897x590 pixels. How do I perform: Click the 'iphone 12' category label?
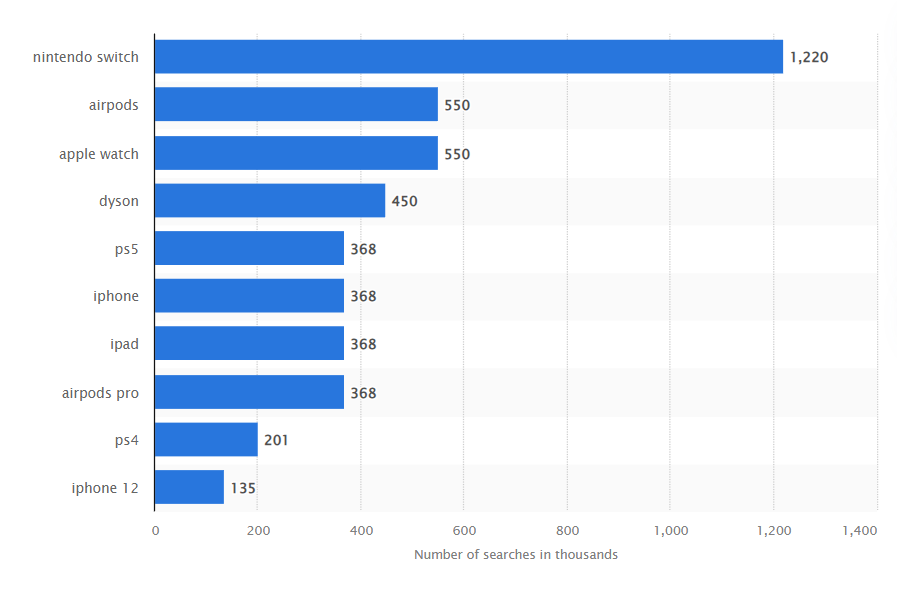pyautogui.click(x=105, y=488)
